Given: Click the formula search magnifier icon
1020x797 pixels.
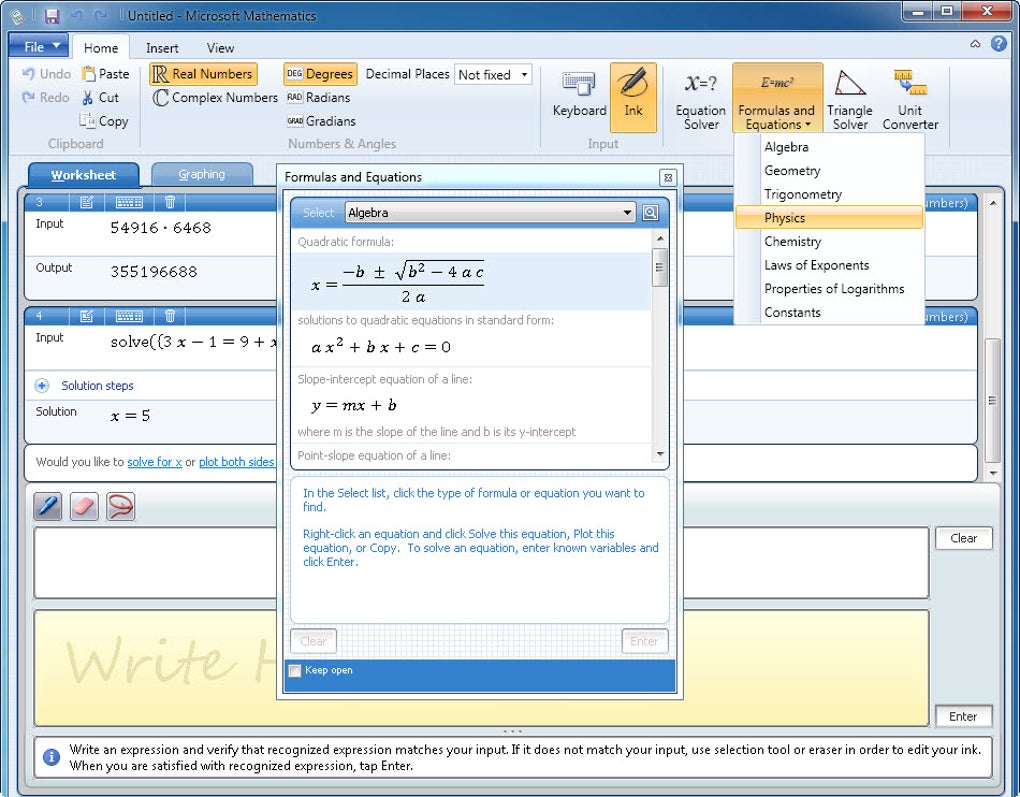Looking at the screenshot, I should 650,213.
